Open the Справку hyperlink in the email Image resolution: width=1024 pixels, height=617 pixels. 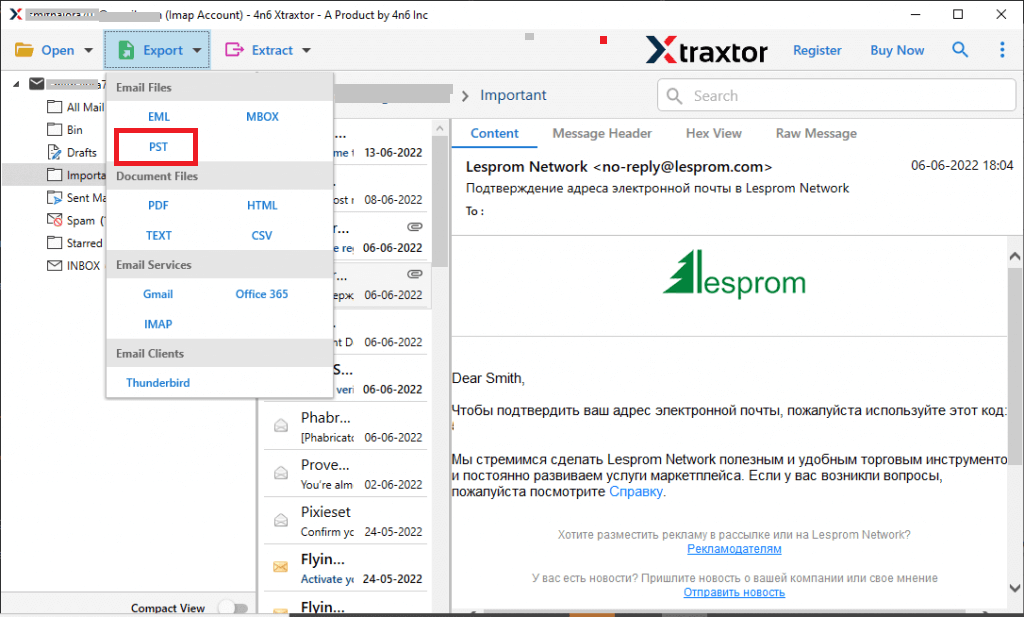[636, 491]
